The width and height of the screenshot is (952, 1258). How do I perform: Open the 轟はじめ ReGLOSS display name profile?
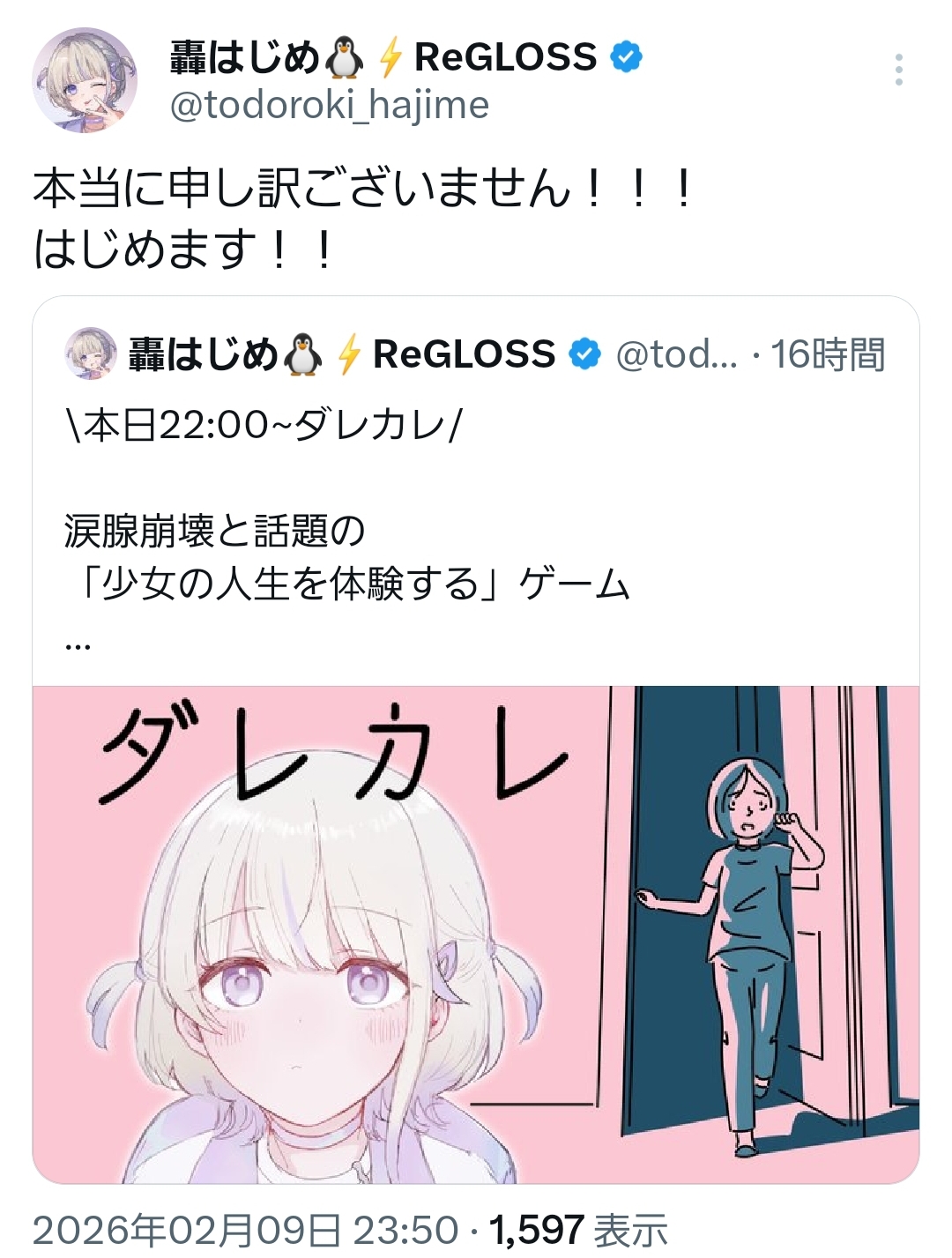pos(383,57)
